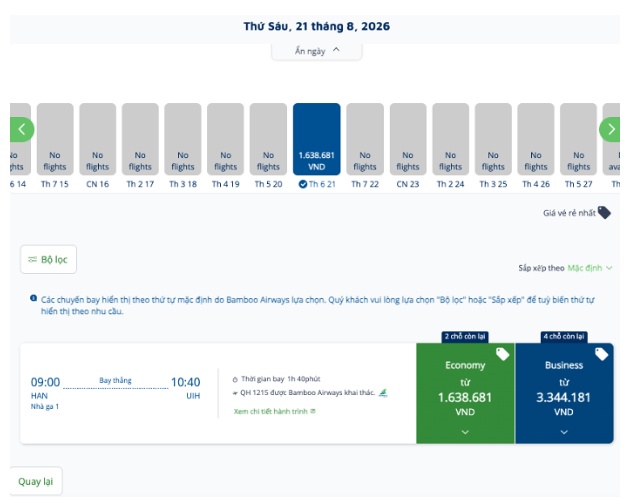Select date tab Th 5 27
Image resolution: width=635 pixels, height=498 pixels.
(x=579, y=146)
